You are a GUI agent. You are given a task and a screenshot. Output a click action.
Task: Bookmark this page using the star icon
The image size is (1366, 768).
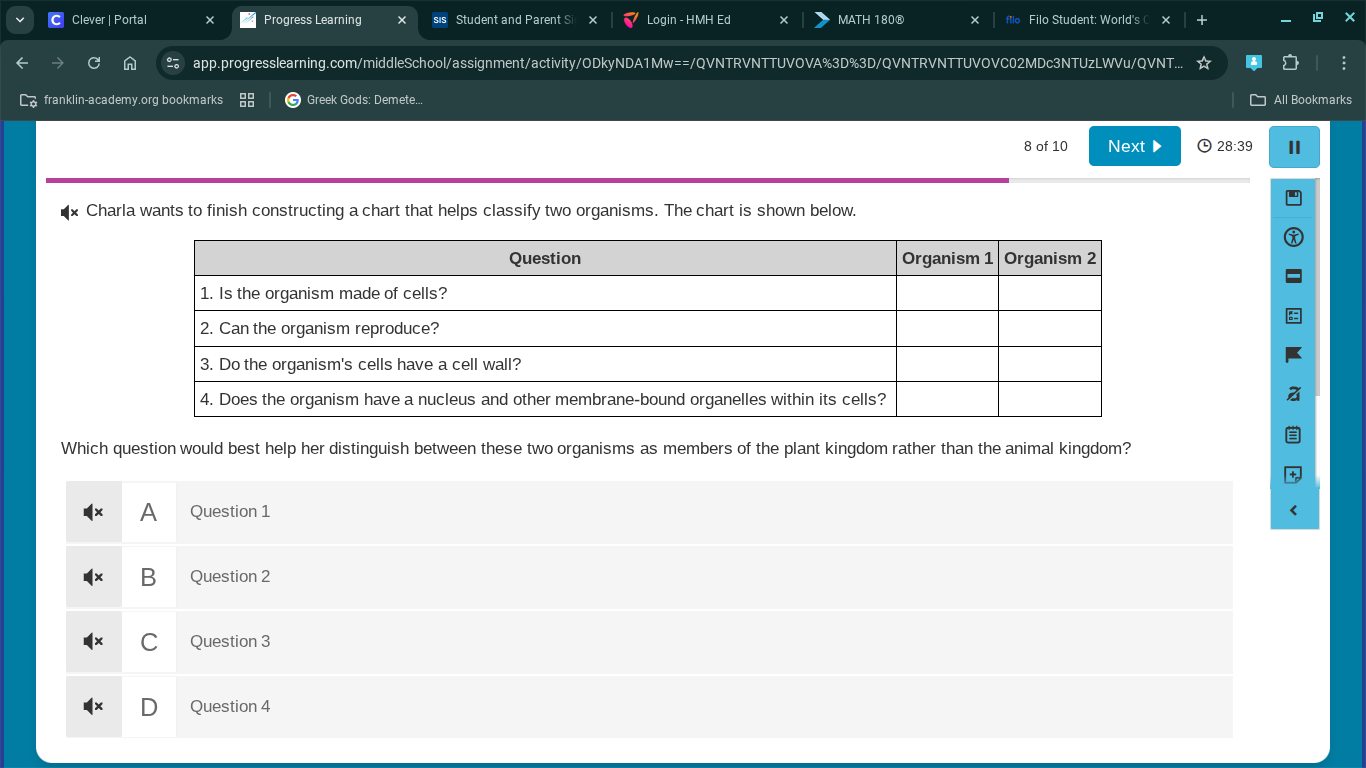(x=1205, y=62)
